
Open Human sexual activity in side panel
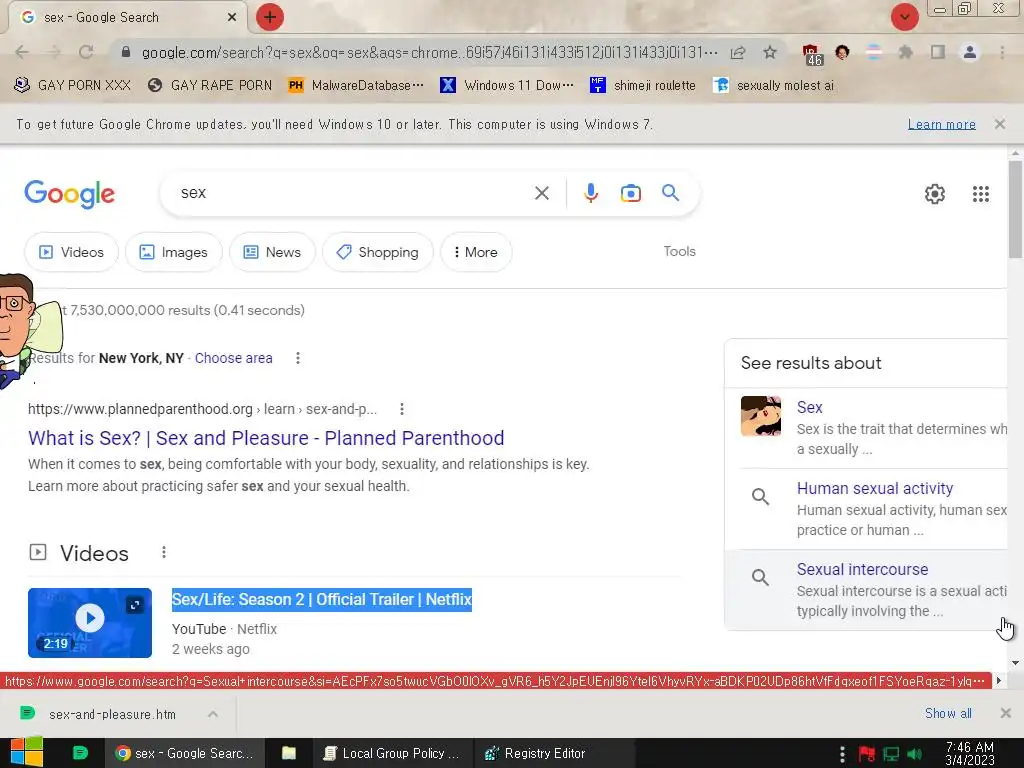[x=874, y=488]
